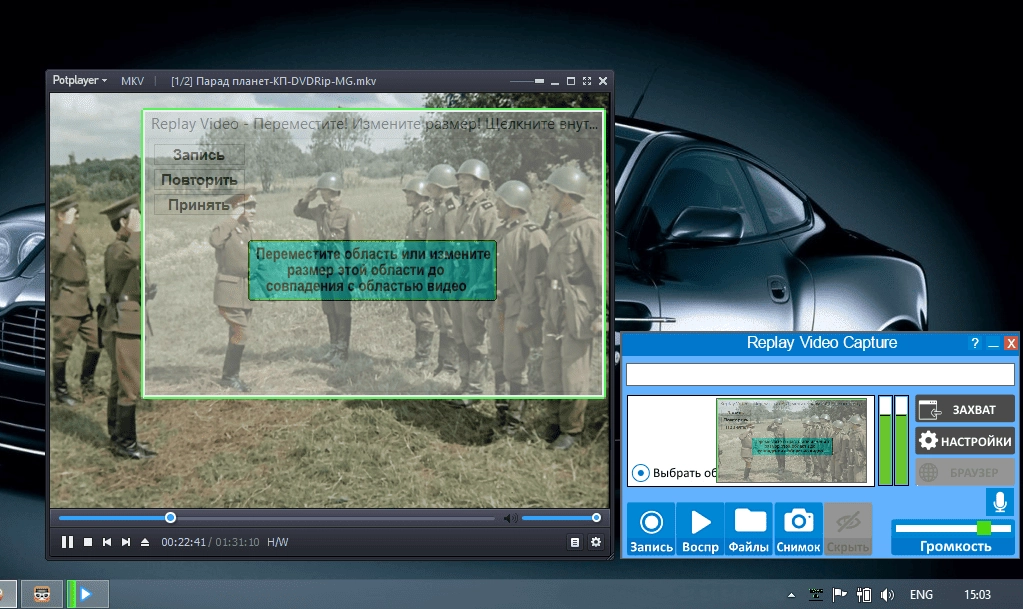Viewport: 1023px width, 609px height.
Task: Open the 15:03 taskbar clock
Action: tap(977, 595)
